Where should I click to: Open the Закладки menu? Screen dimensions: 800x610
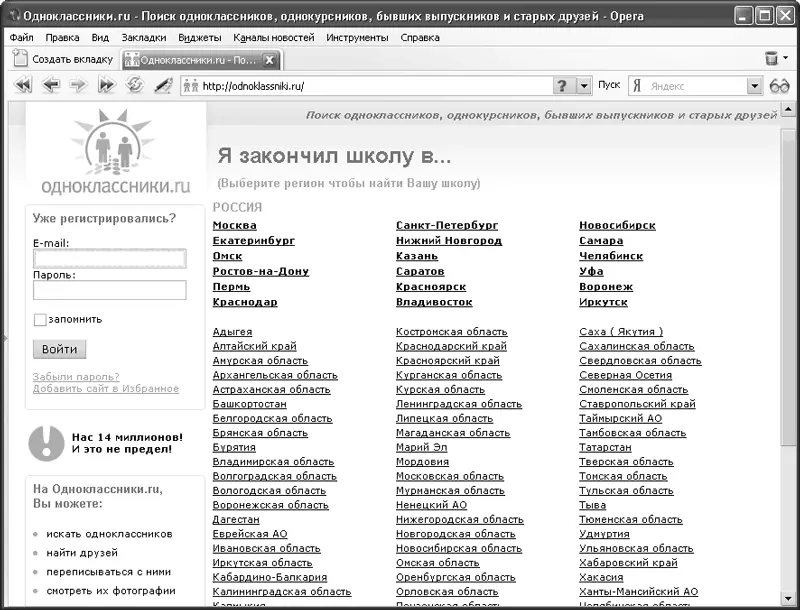[x=143, y=37]
